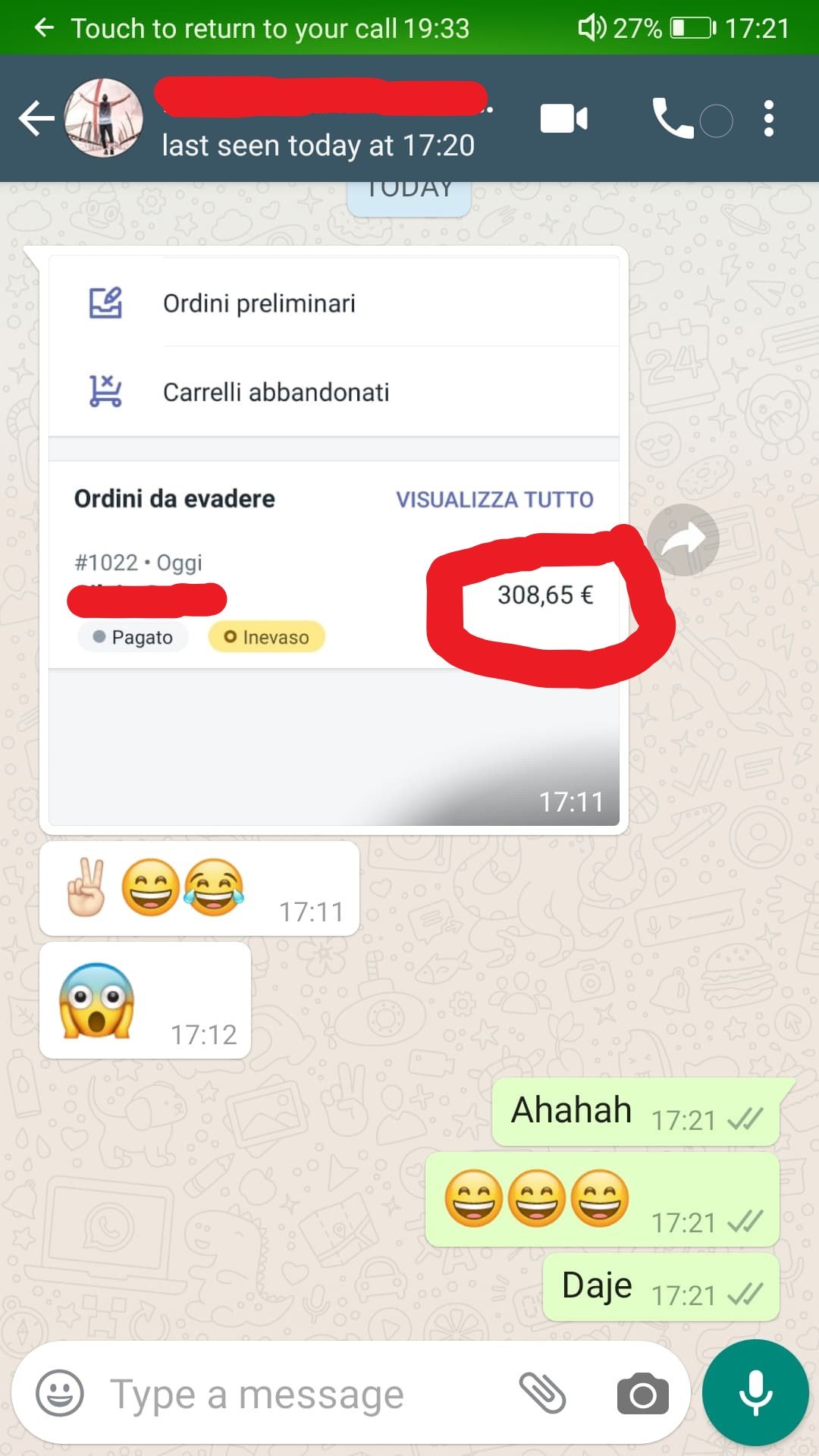Open the shared order screenshot image
The width and height of the screenshot is (819, 1456).
tap(334, 541)
